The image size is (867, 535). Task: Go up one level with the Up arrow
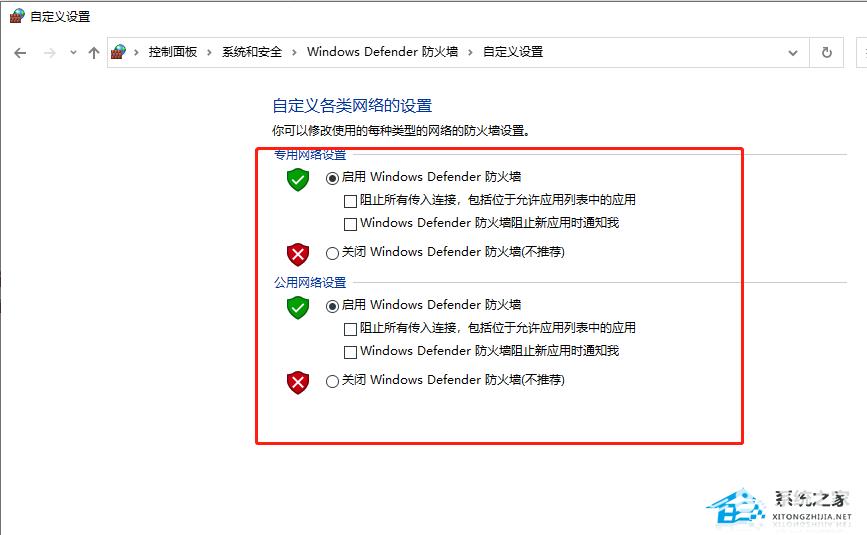click(93, 53)
